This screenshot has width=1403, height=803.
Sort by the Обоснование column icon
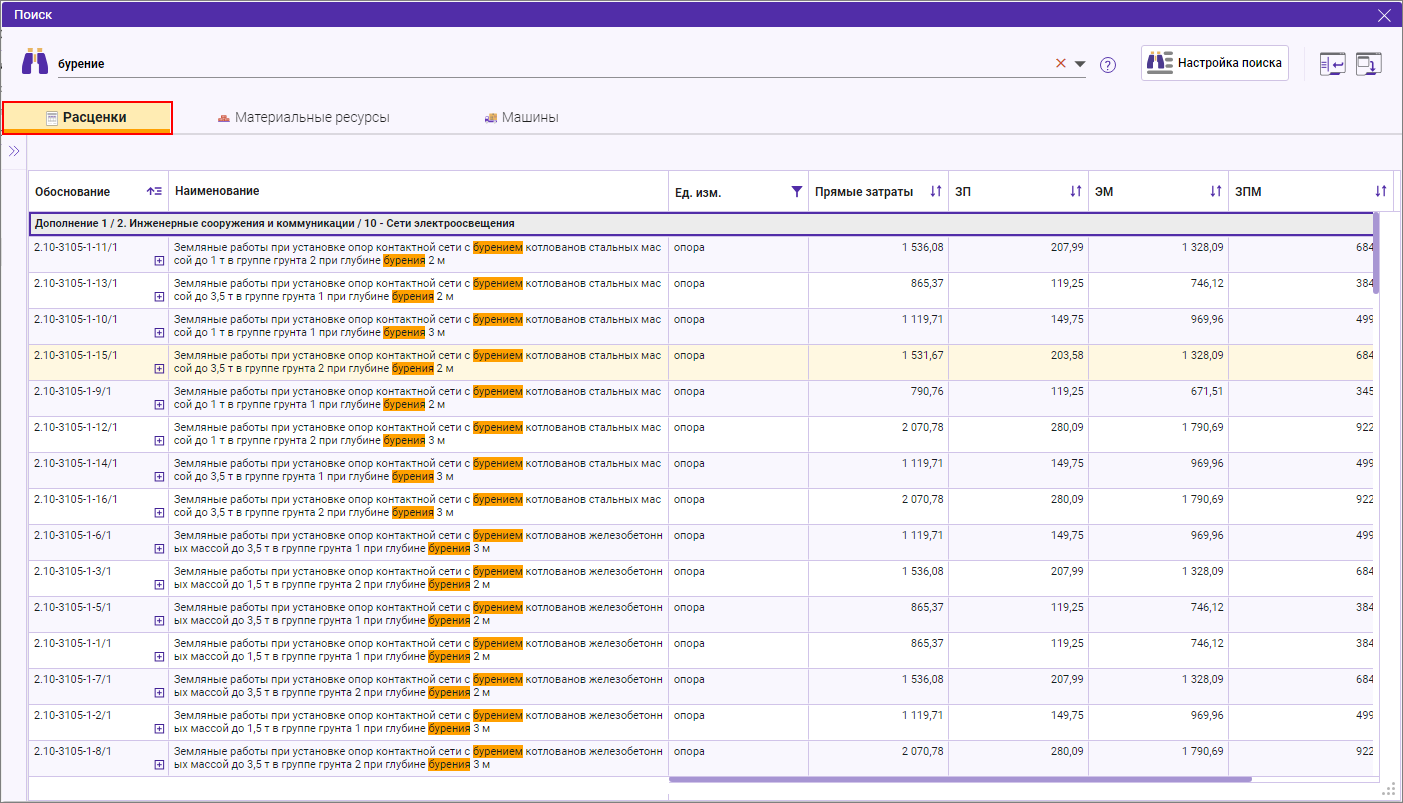tap(154, 191)
